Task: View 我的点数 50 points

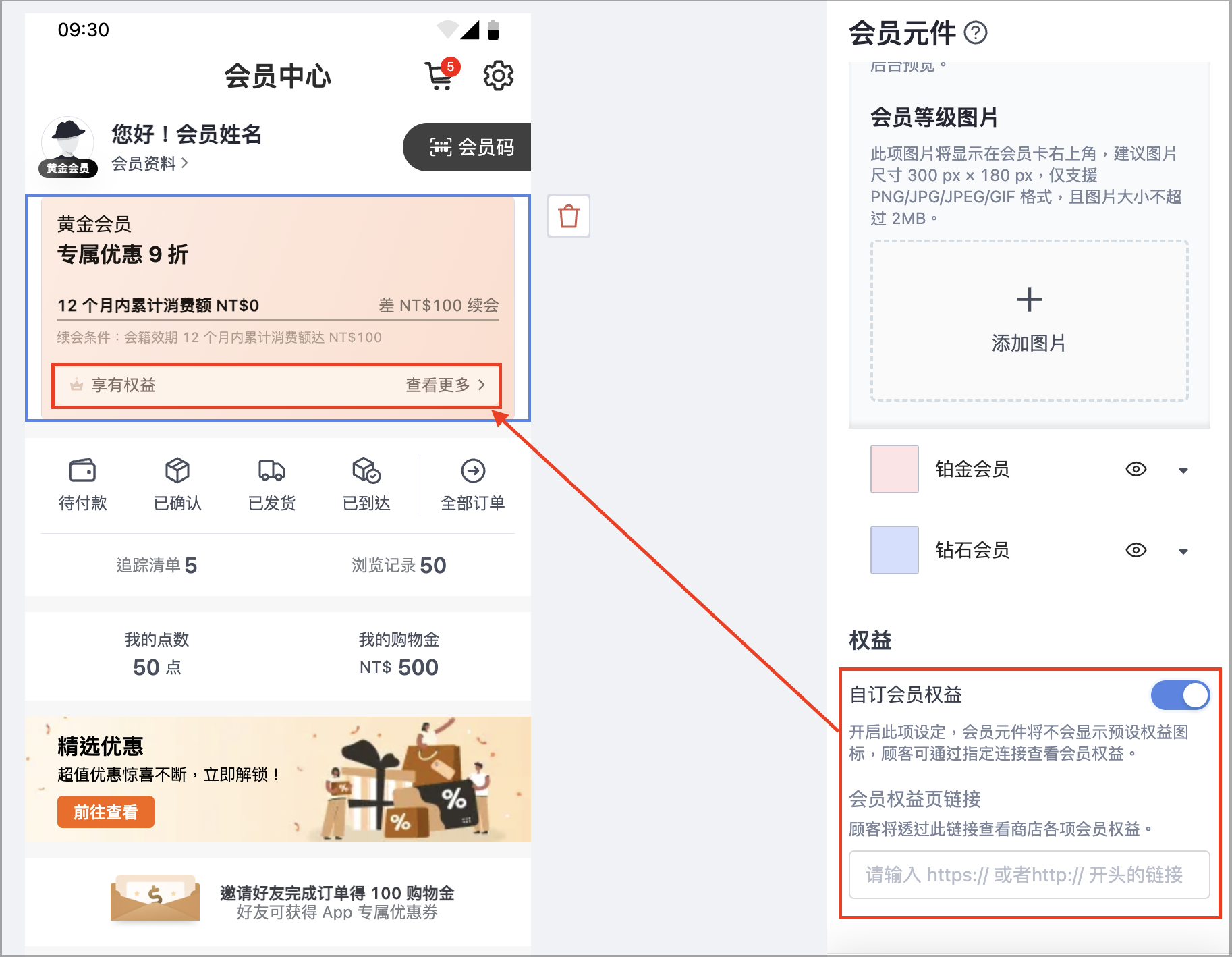Action: (x=157, y=653)
